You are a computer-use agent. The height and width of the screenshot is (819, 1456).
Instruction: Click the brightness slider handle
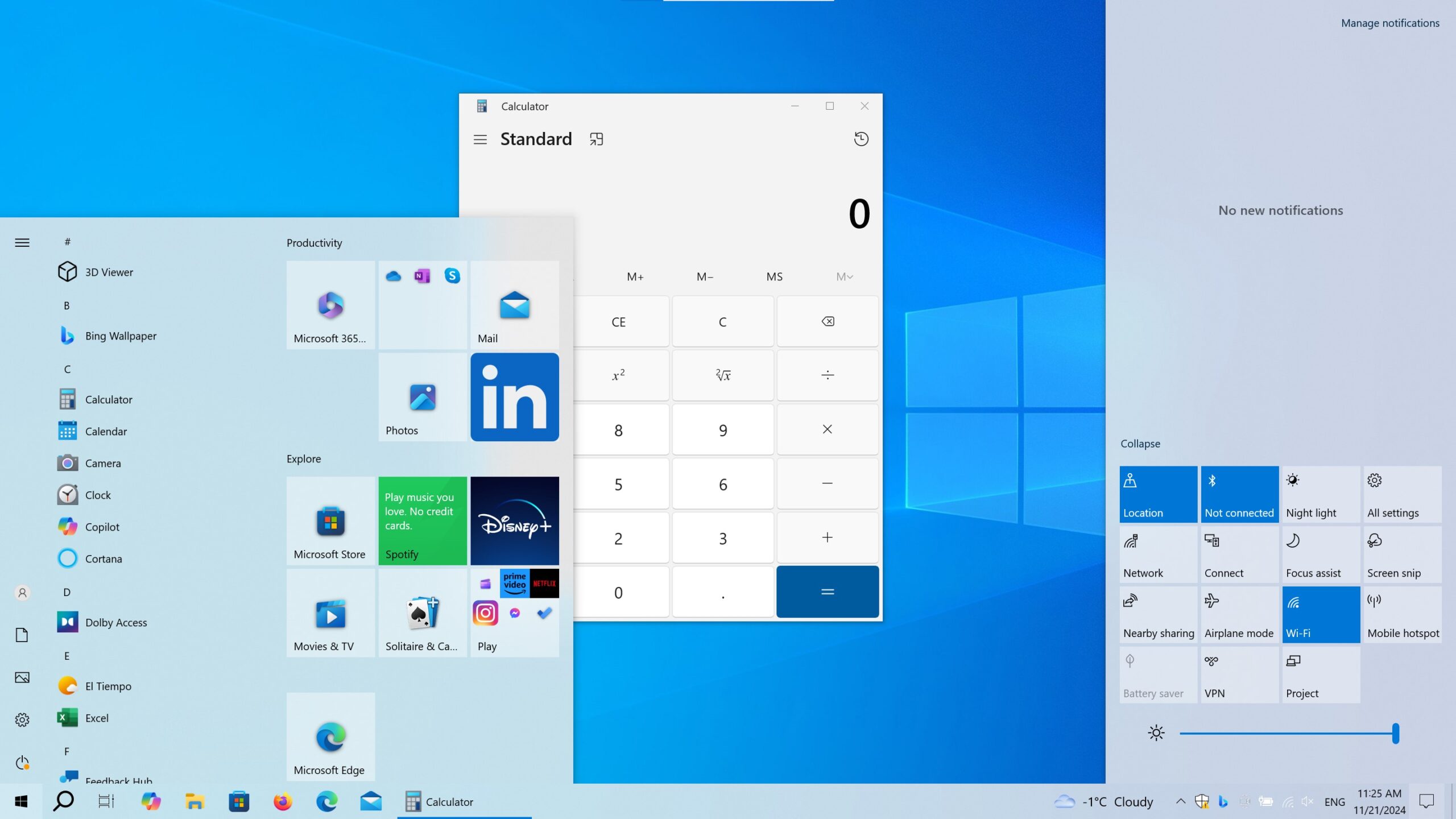point(1395,733)
